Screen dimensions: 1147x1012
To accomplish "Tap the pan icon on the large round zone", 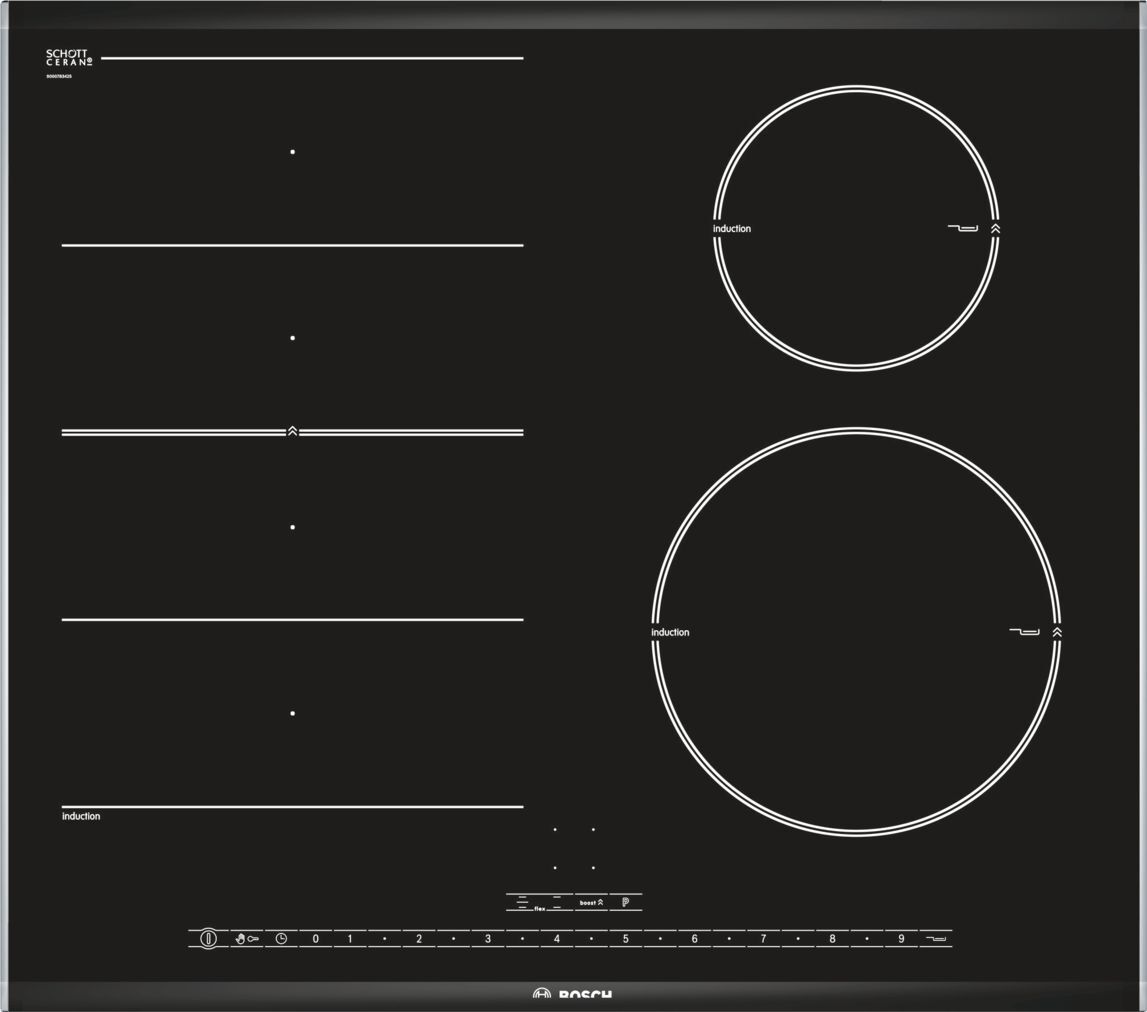I will coord(1024,632).
